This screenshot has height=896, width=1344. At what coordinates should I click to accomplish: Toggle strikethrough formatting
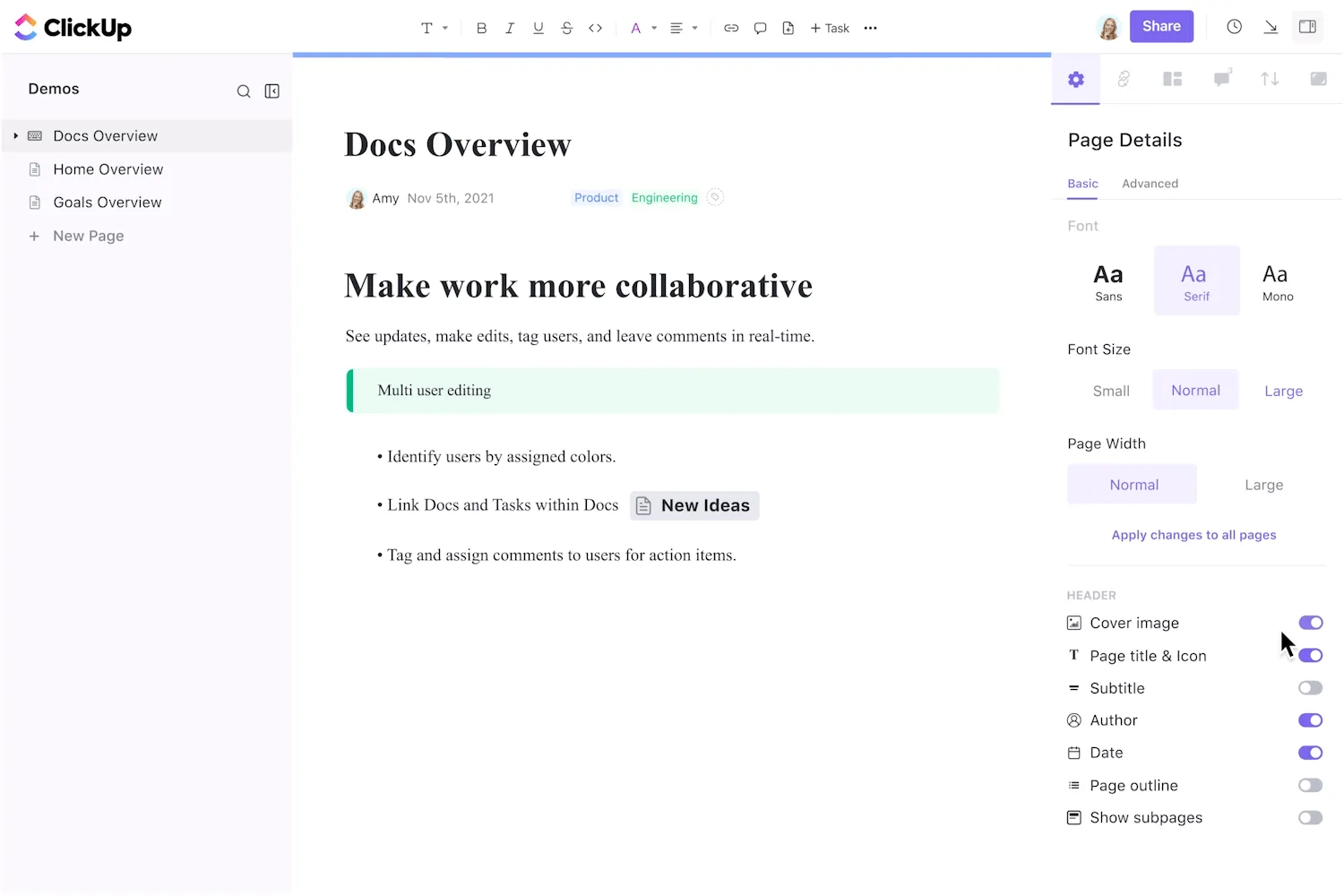click(567, 28)
